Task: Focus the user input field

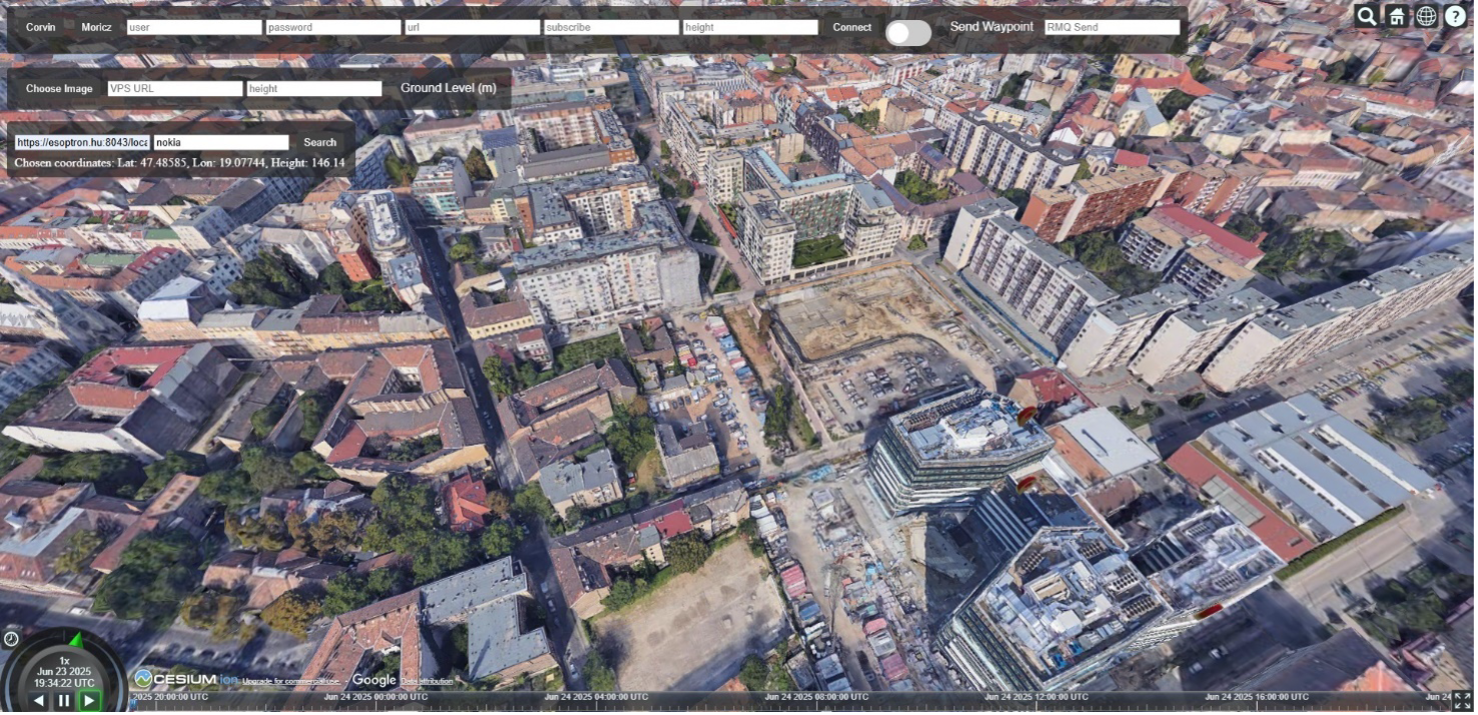Action: pyautogui.click(x=194, y=27)
